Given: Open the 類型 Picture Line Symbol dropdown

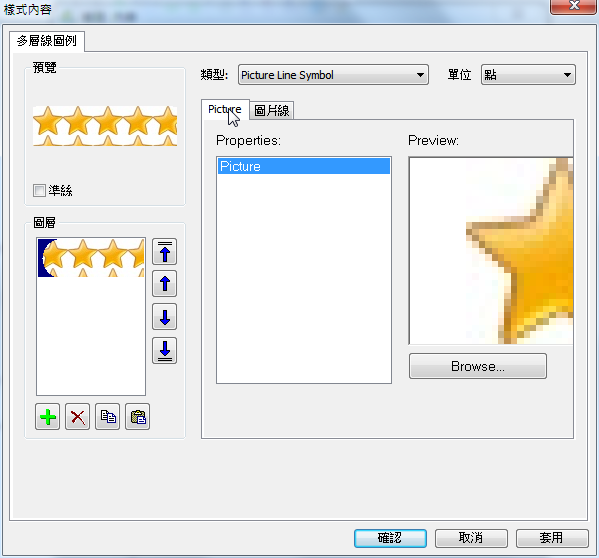Looking at the screenshot, I should tap(333, 75).
